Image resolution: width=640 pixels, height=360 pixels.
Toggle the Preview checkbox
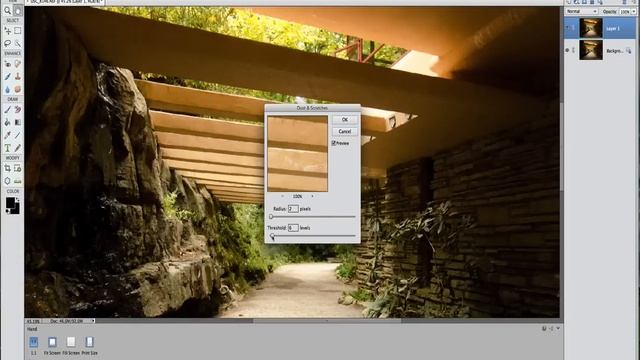tap(334, 143)
